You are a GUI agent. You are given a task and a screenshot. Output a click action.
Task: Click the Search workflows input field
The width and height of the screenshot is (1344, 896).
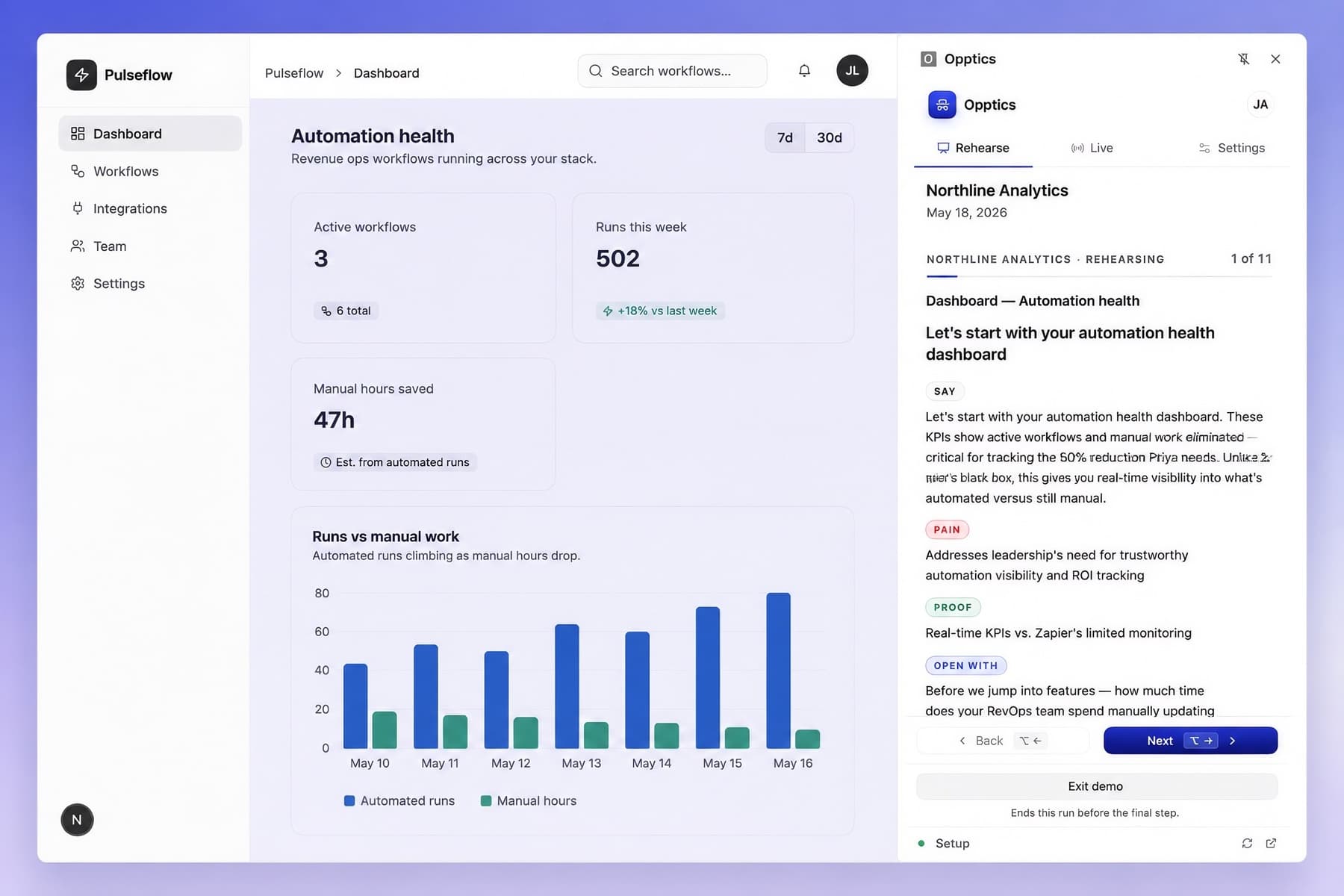pyautogui.click(x=672, y=71)
